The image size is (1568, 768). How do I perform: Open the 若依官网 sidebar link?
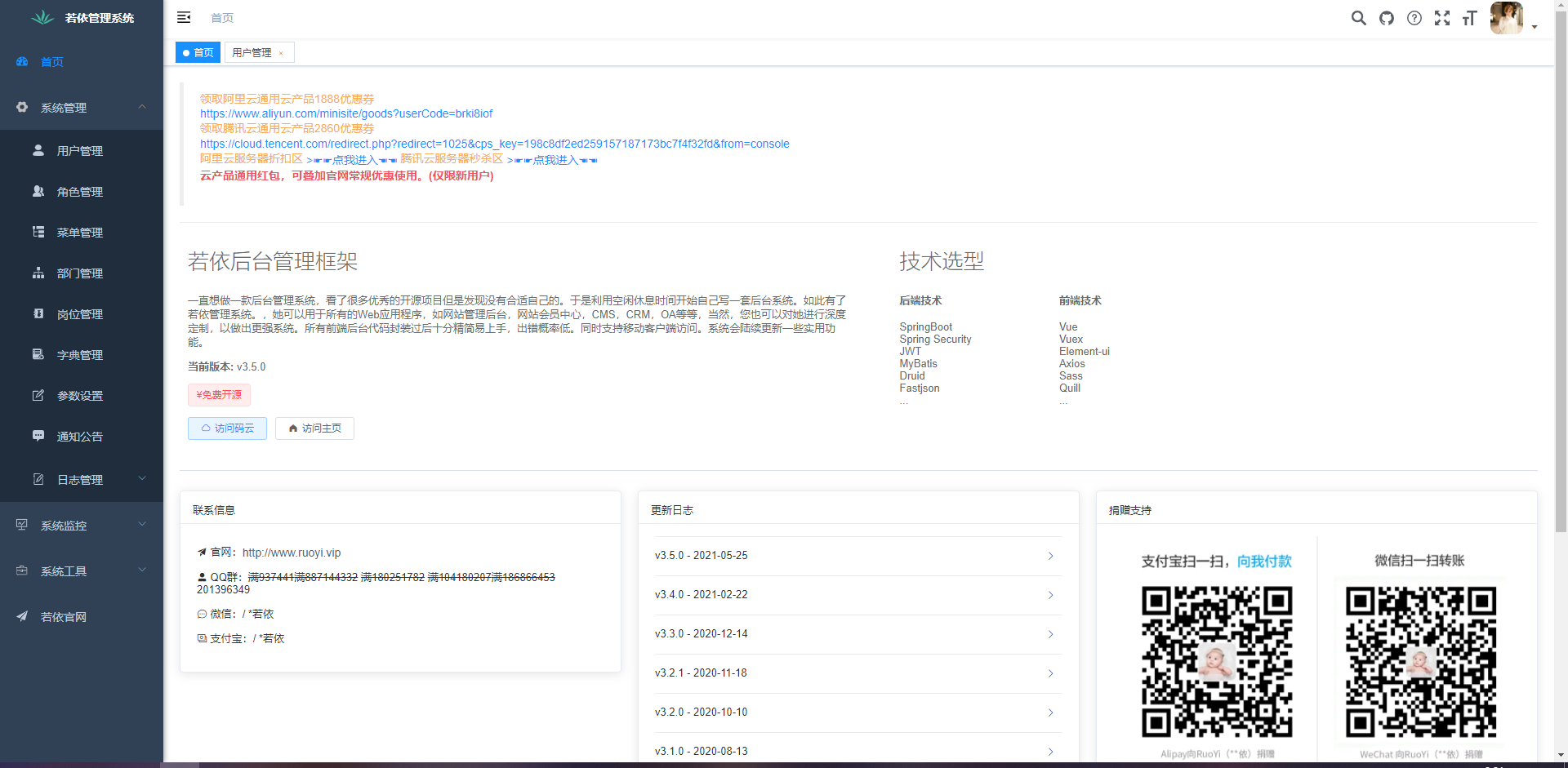pos(82,617)
